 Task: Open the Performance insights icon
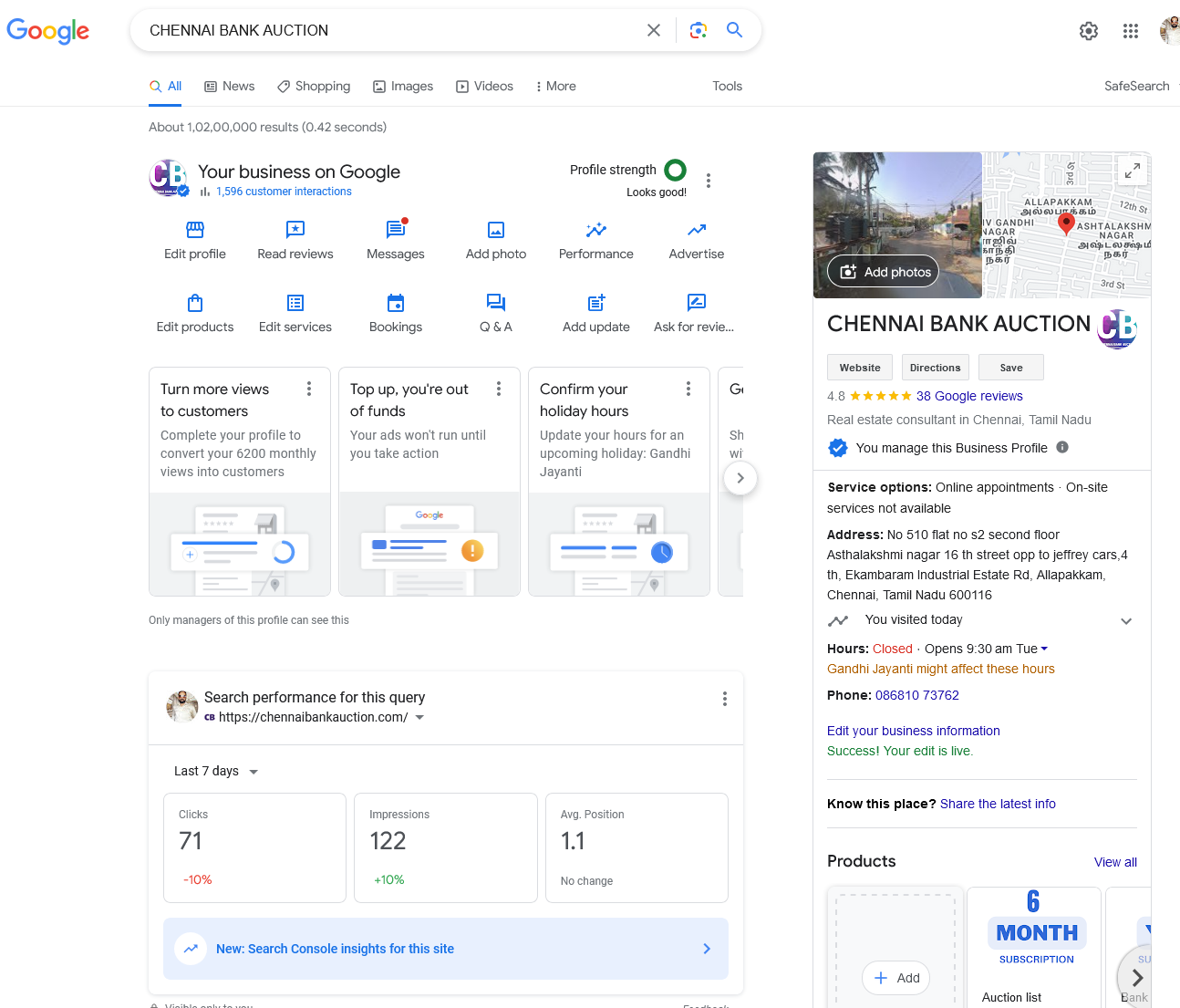595,231
